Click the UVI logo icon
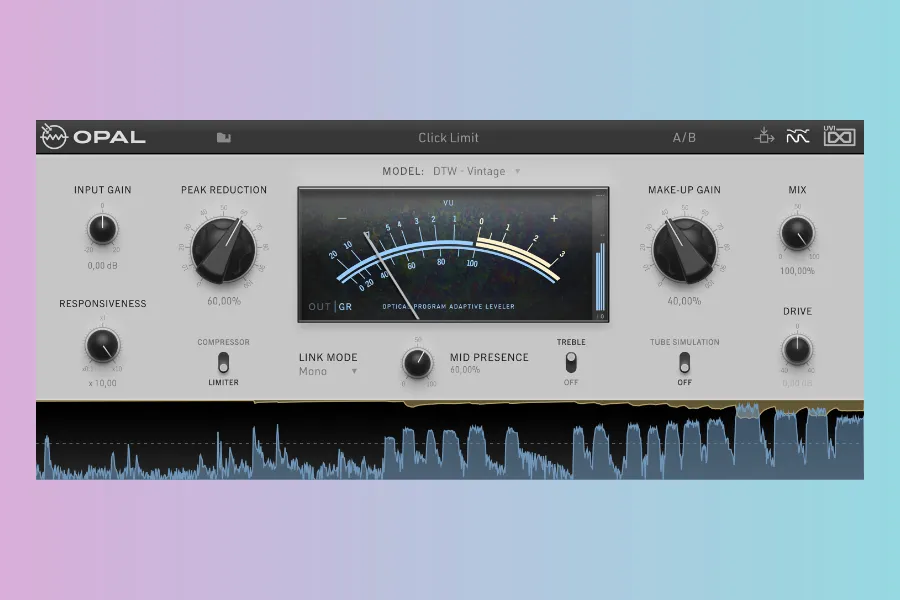The width and height of the screenshot is (900, 600). [x=839, y=136]
